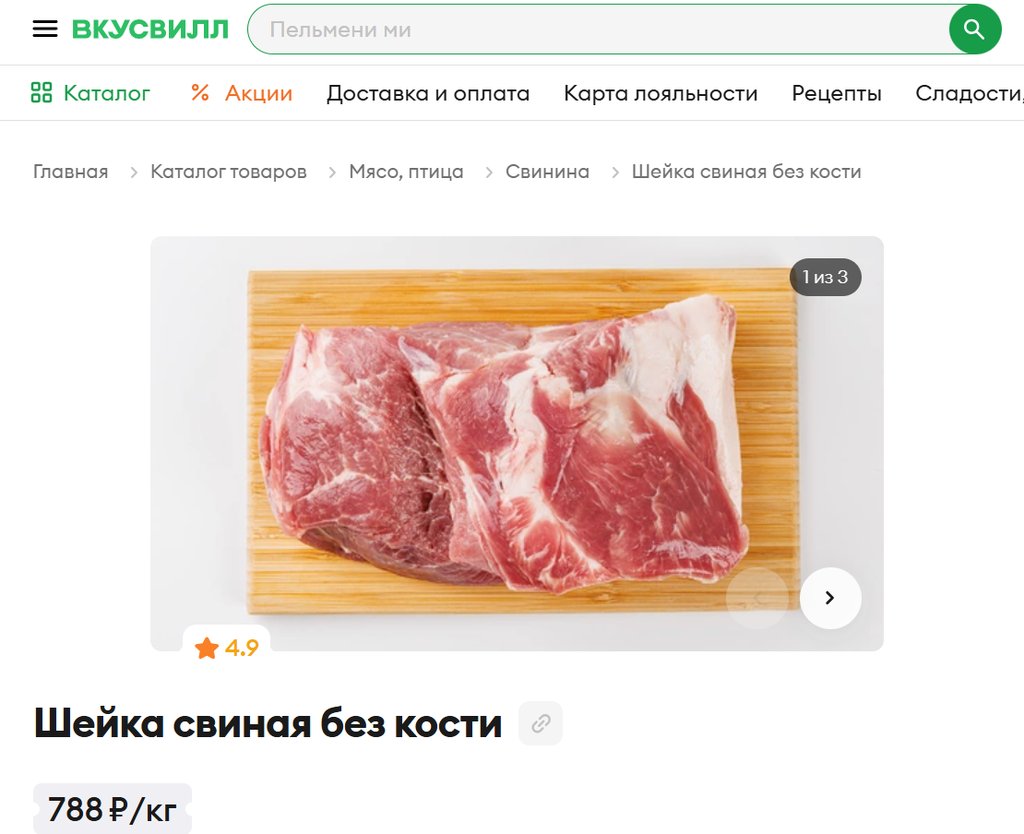
Task: Click the green search magnifier button
Action: click(974, 29)
